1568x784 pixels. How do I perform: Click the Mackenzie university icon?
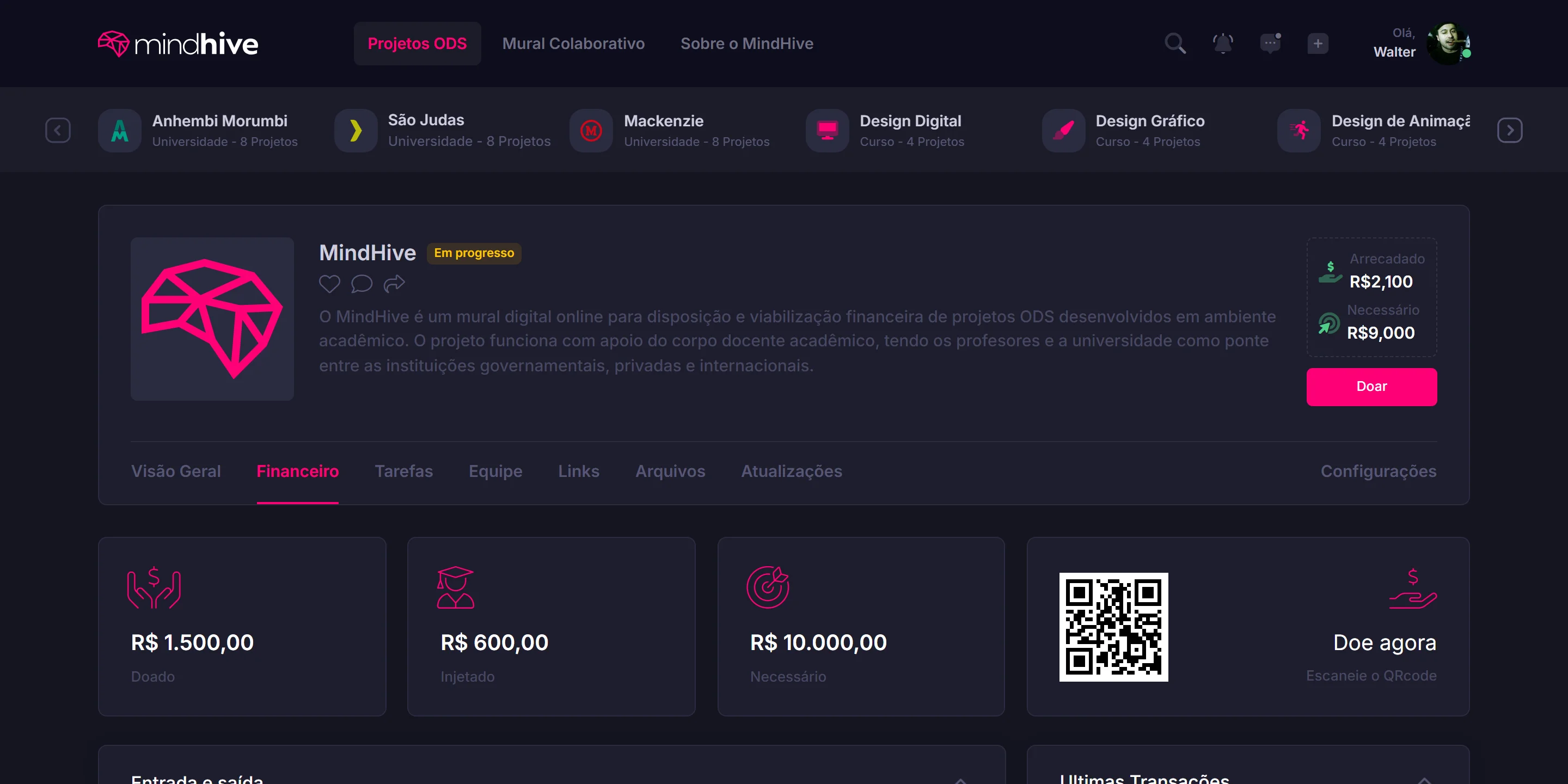point(591,130)
